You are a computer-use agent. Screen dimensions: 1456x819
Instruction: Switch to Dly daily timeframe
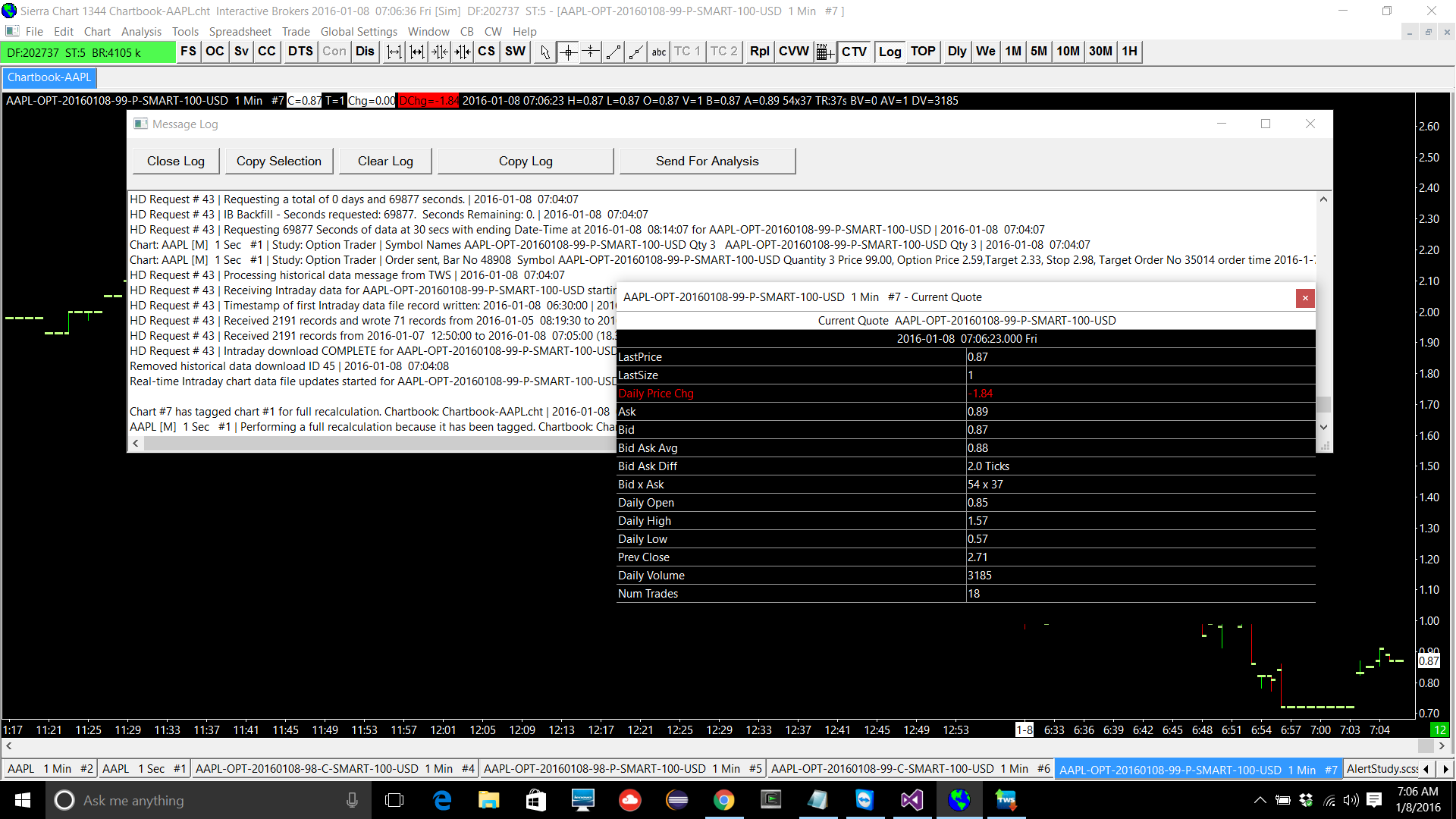(x=957, y=52)
